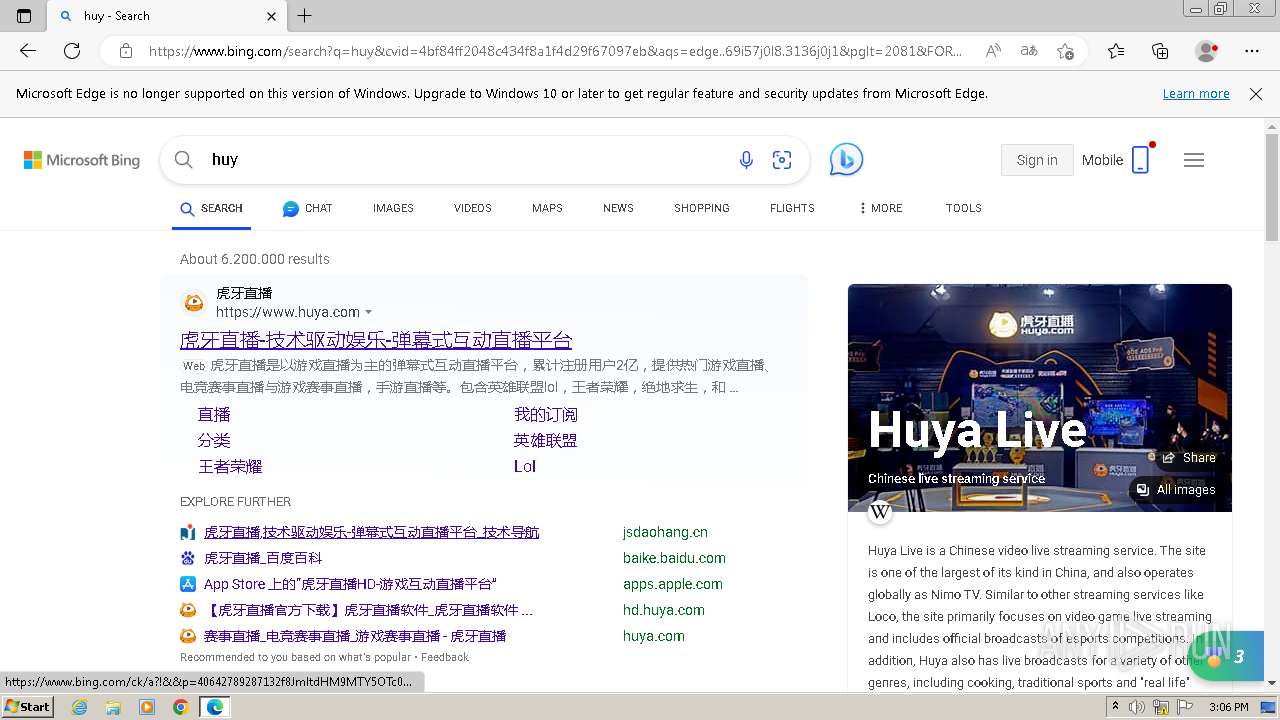Show hidden system tray icons
The width and height of the screenshot is (1280, 720).
tap(1115, 707)
